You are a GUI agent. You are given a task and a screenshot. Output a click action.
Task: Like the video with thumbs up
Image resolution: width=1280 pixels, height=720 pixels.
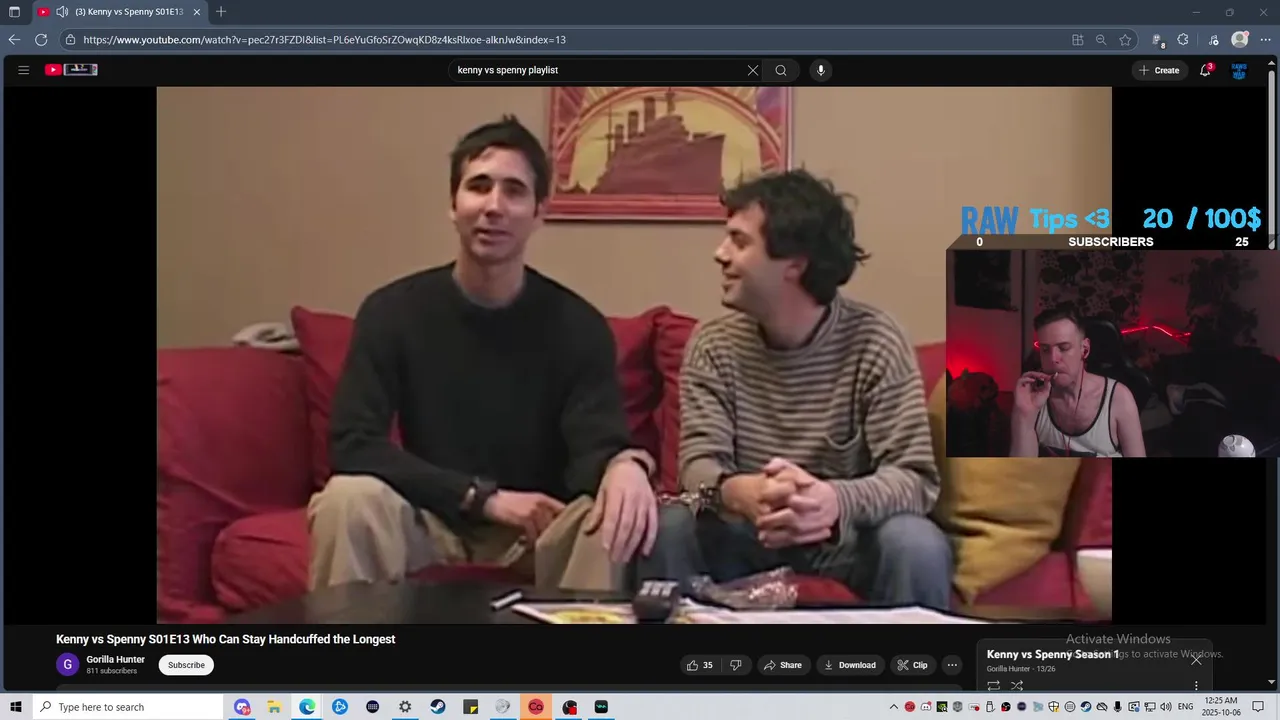(x=700, y=665)
